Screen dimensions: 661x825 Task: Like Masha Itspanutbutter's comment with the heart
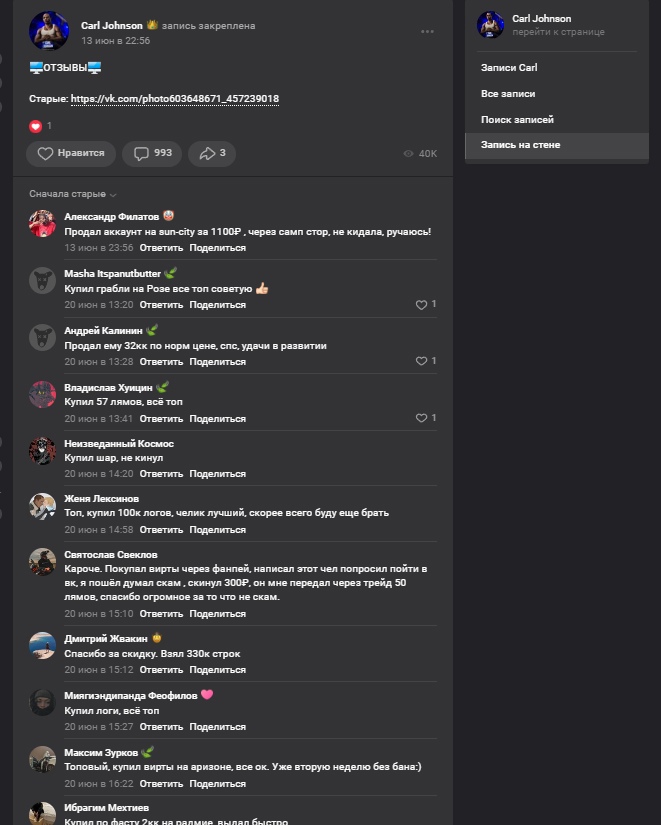pos(422,305)
